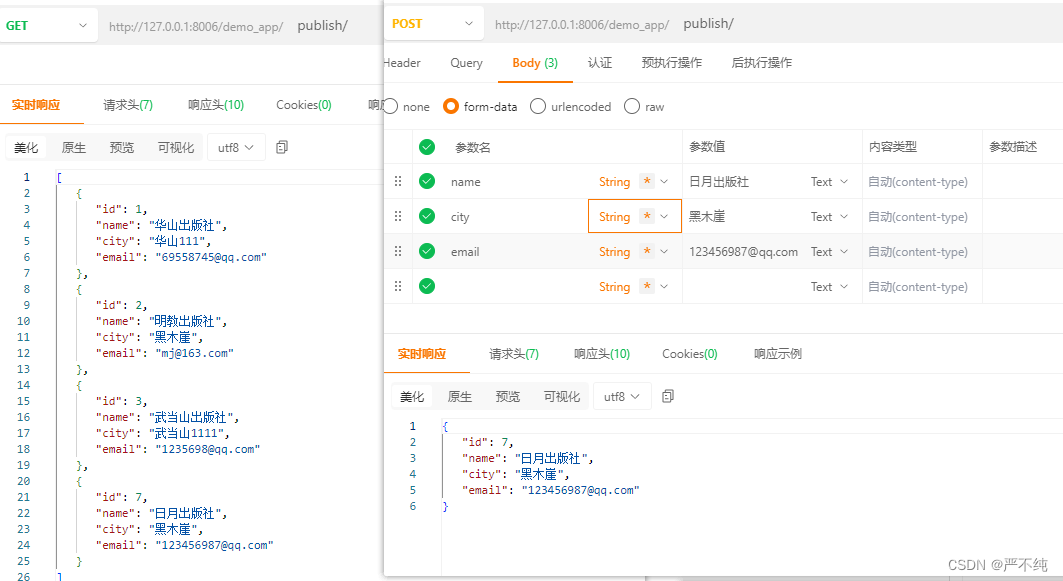Copy response in the GET window
The width and height of the screenshot is (1063, 581).
282,147
